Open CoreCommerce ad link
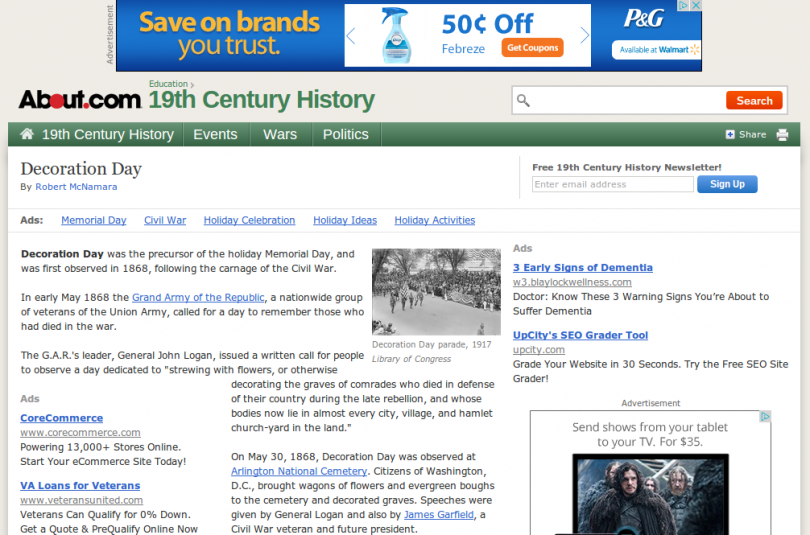The height and width of the screenshot is (535, 810). click(x=61, y=418)
